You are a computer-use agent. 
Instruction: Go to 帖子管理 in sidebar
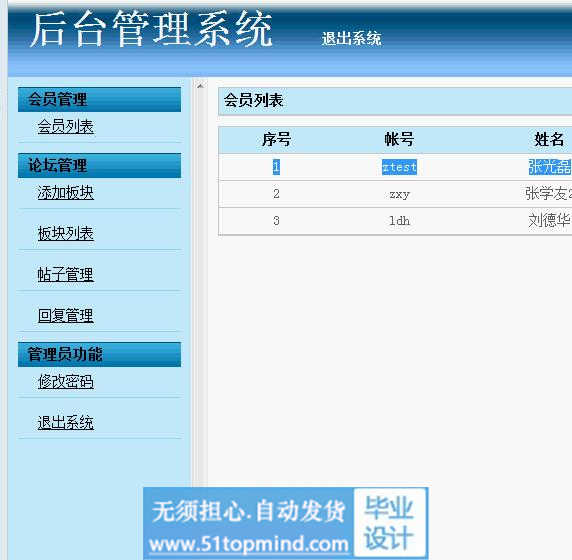pos(66,275)
